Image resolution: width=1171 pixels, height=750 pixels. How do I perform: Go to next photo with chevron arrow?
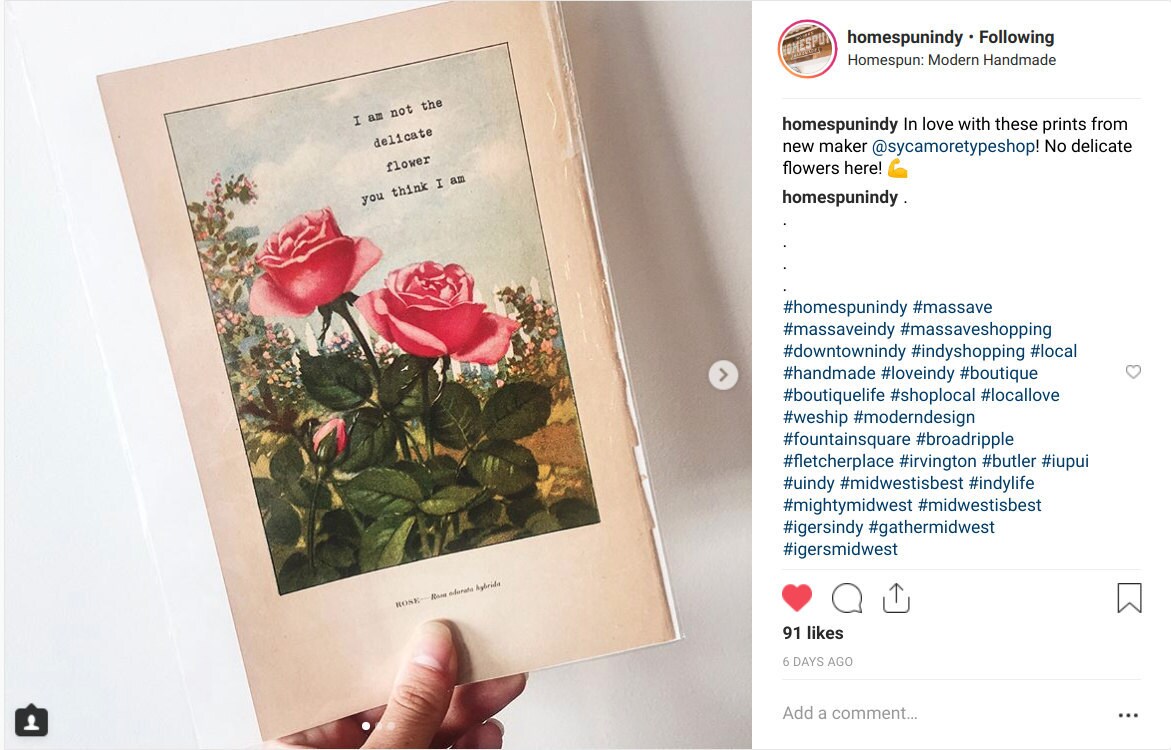point(723,375)
